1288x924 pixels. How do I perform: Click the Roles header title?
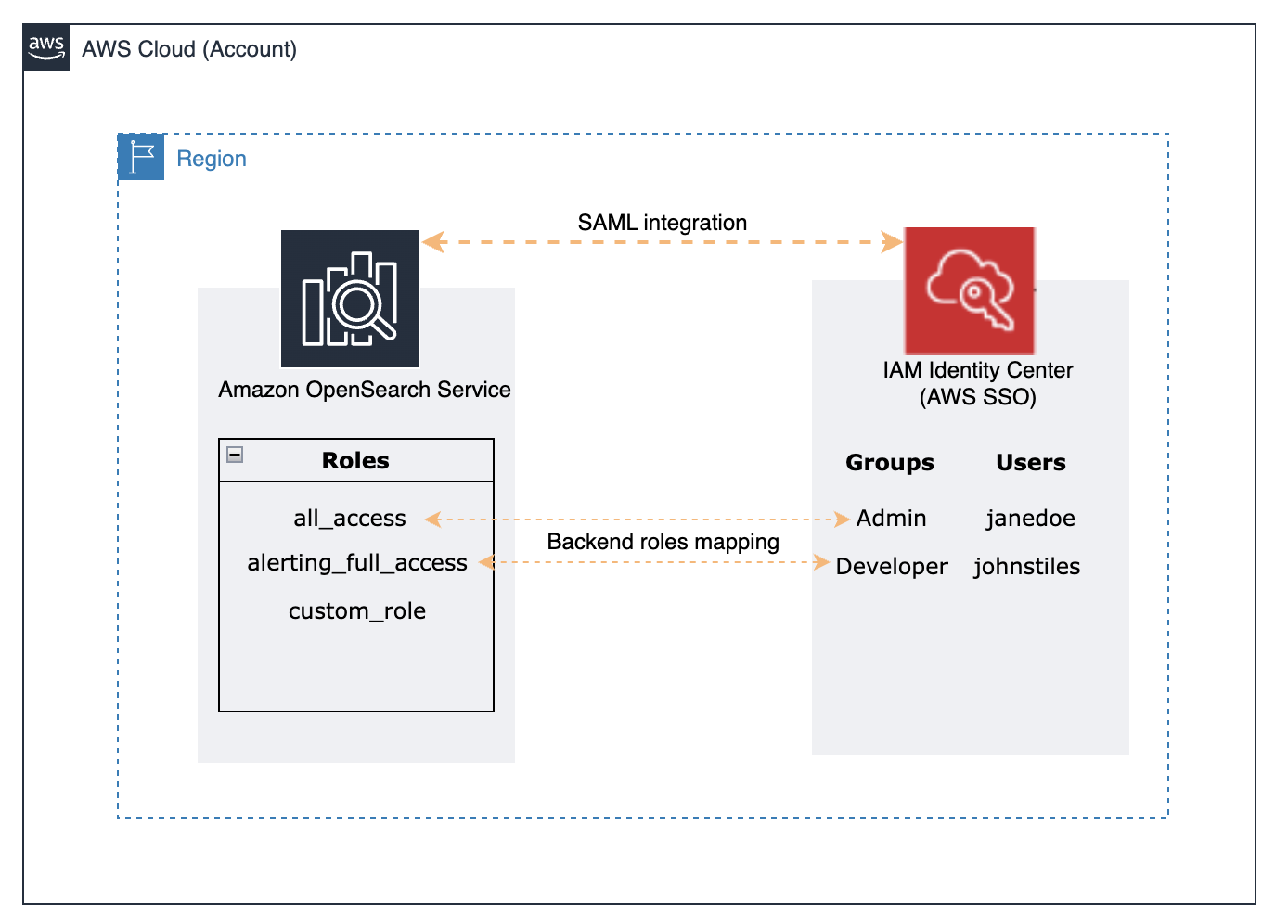pyautogui.click(x=355, y=461)
